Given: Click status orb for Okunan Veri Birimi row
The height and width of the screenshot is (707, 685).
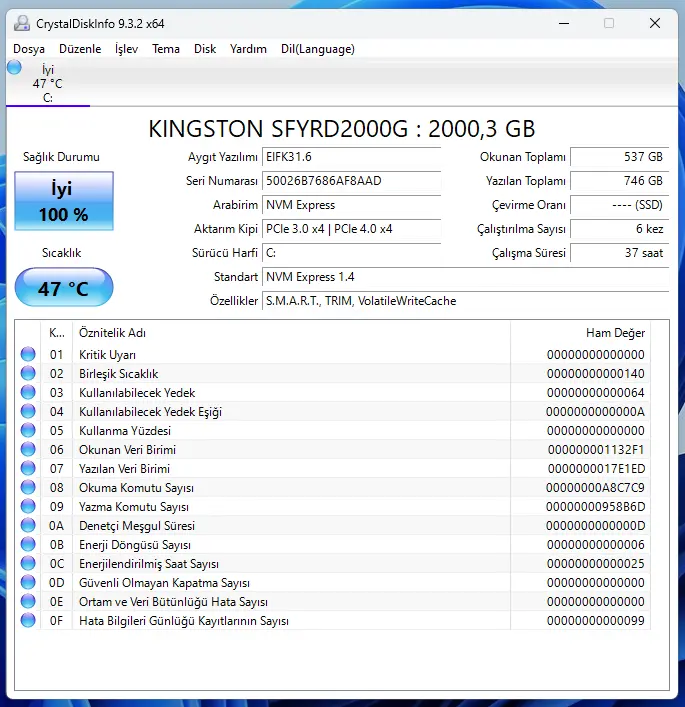Looking at the screenshot, I should (x=28, y=449).
